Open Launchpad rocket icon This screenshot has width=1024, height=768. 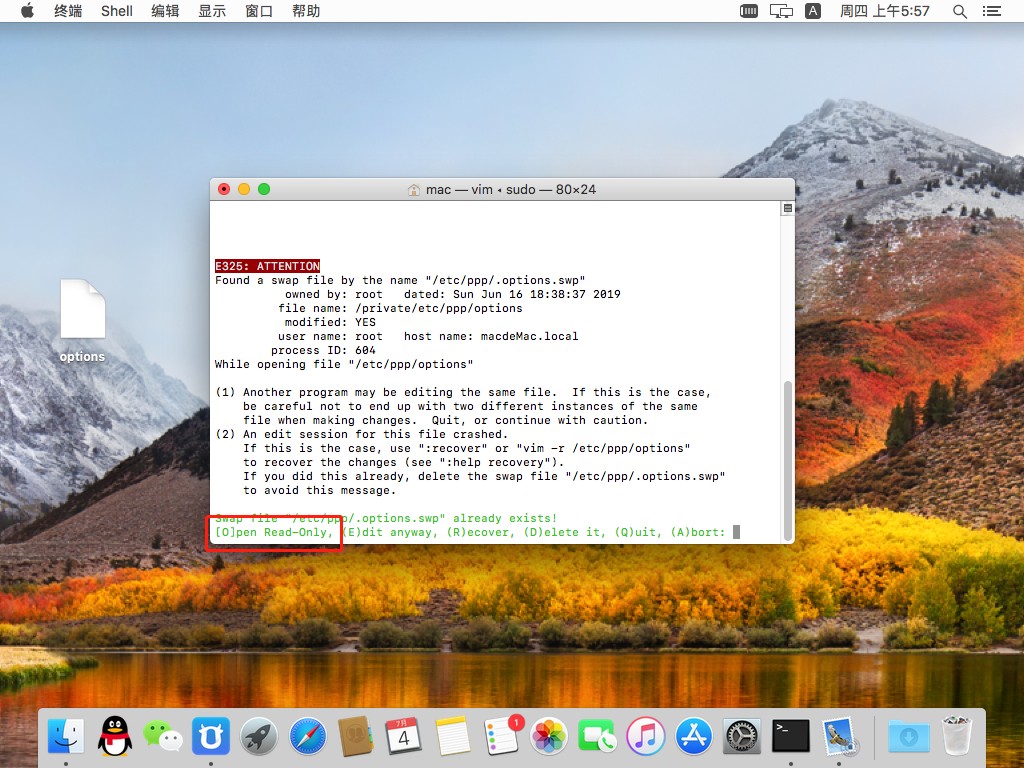pyautogui.click(x=260, y=738)
